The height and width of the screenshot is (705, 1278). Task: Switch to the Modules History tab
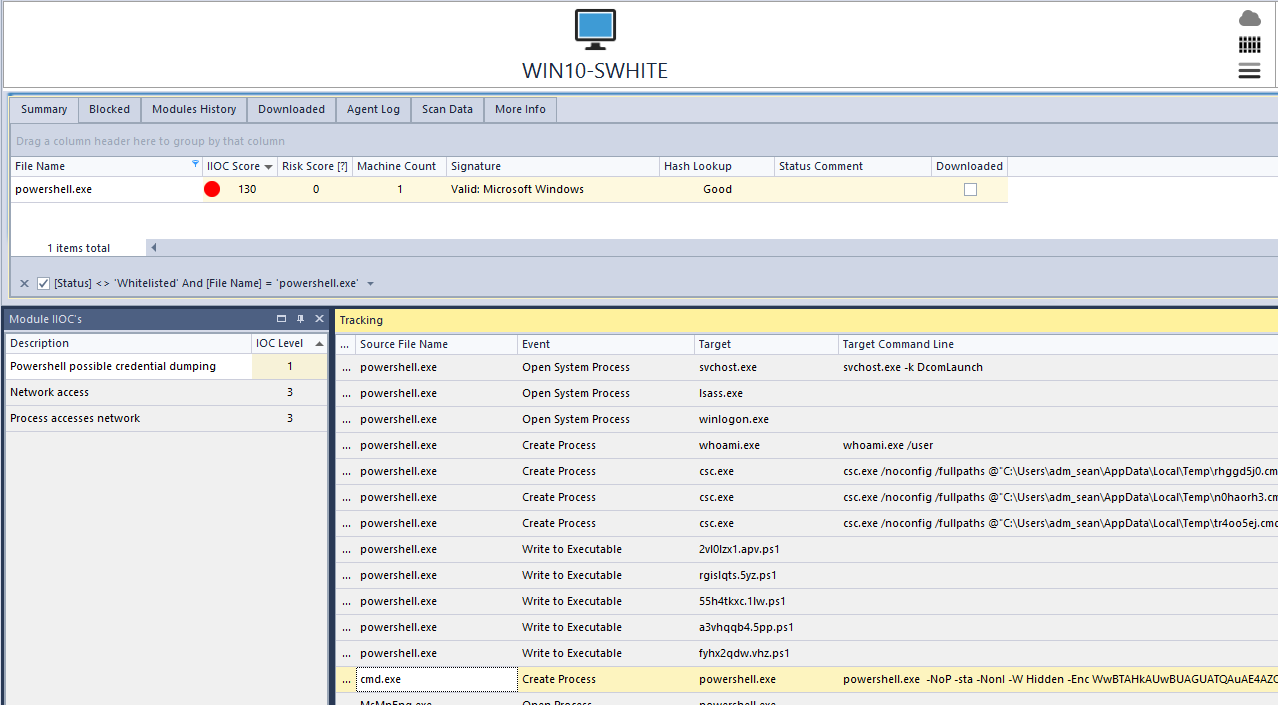click(194, 110)
